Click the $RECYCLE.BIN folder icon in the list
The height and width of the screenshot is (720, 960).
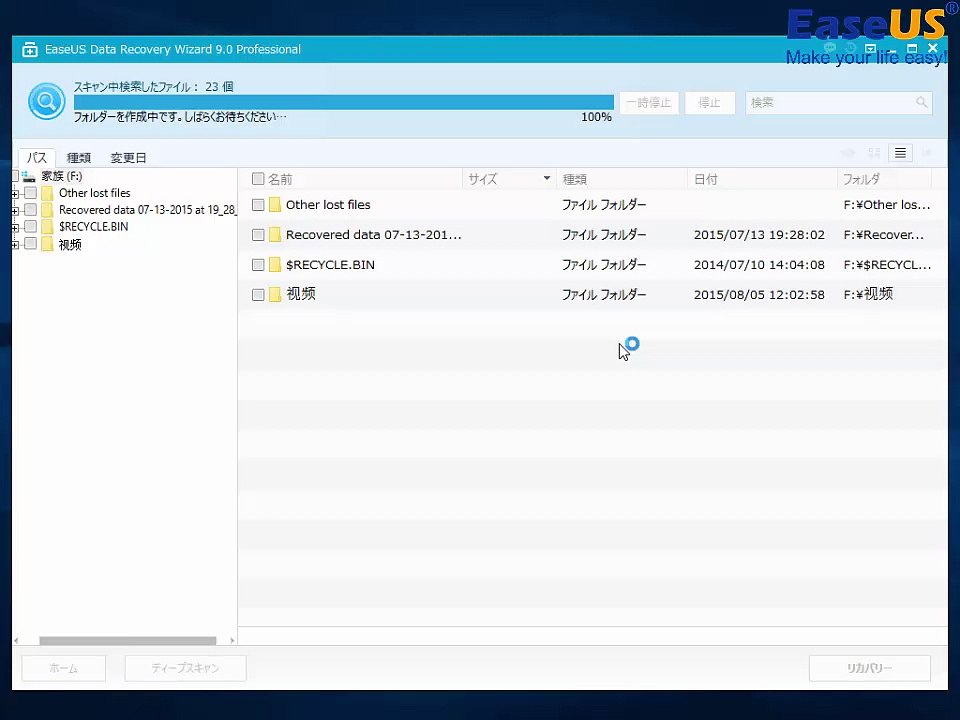coord(275,264)
